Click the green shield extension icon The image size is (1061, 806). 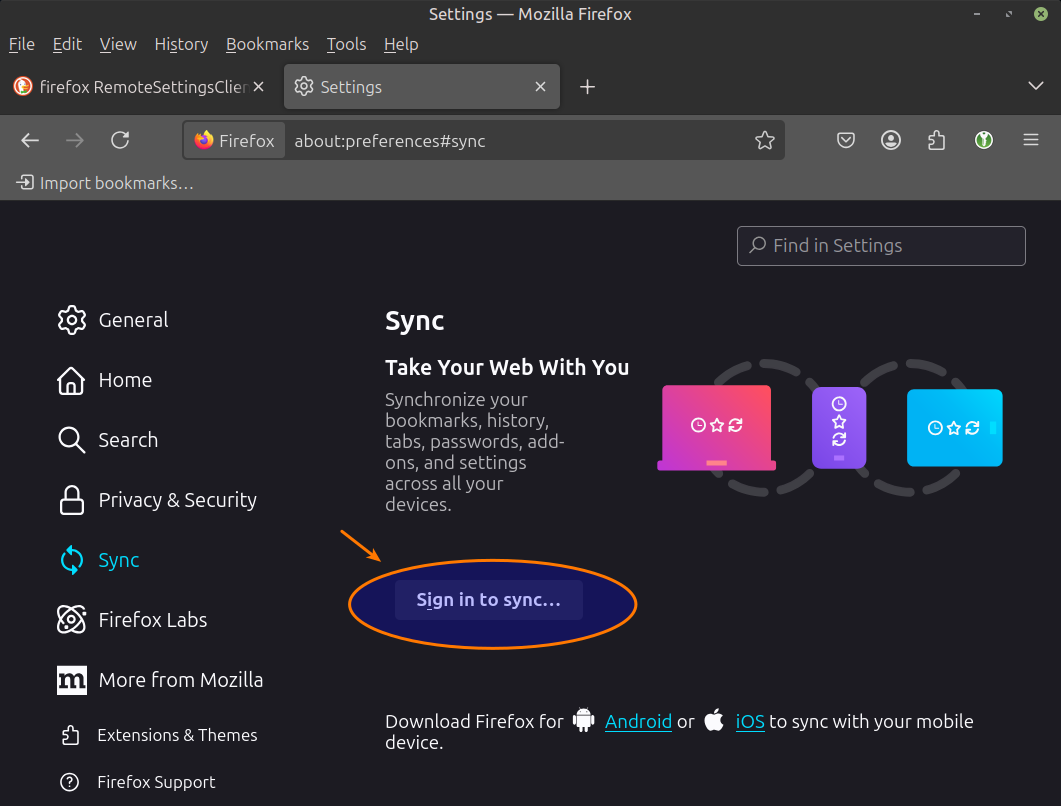pyautogui.click(x=984, y=141)
